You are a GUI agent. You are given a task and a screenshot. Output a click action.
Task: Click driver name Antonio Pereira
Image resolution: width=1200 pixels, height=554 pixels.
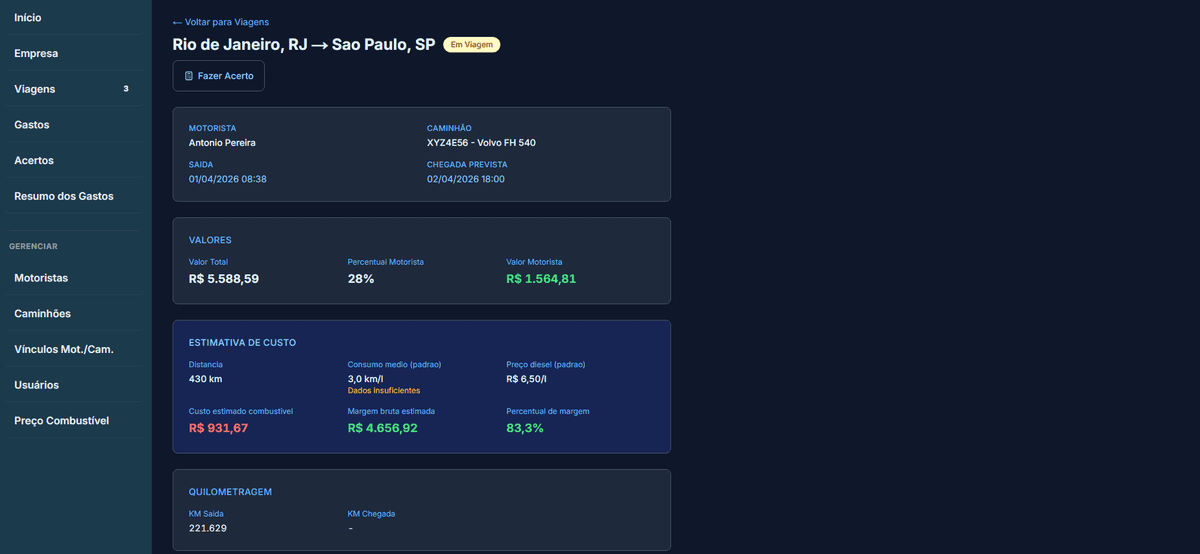(x=222, y=143)
